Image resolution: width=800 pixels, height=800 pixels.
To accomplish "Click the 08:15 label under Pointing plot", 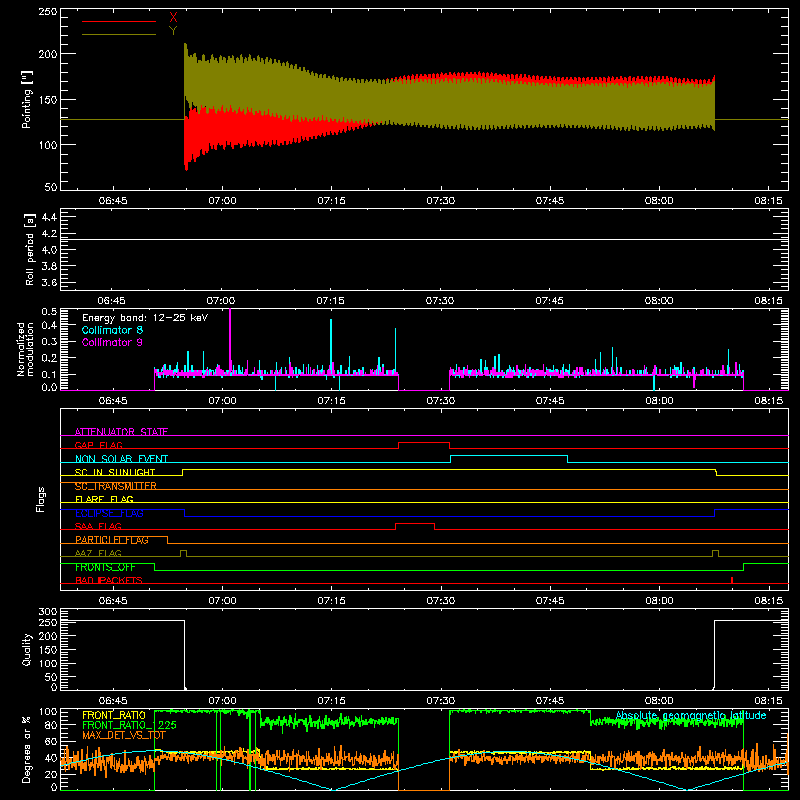I will (768, 201).
